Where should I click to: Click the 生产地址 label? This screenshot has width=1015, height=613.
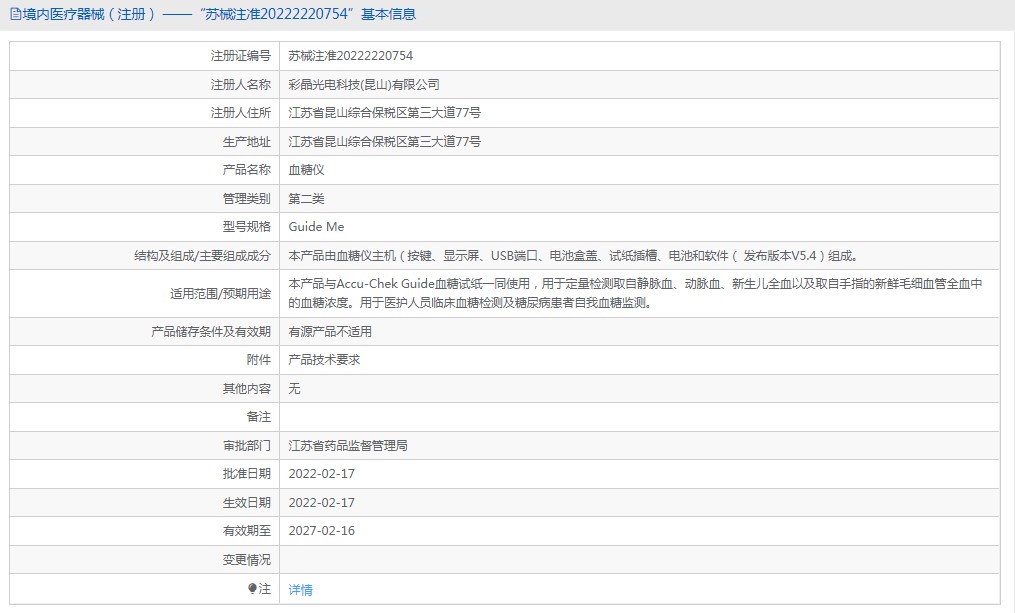pyautogui.click(x=247, y=141)
